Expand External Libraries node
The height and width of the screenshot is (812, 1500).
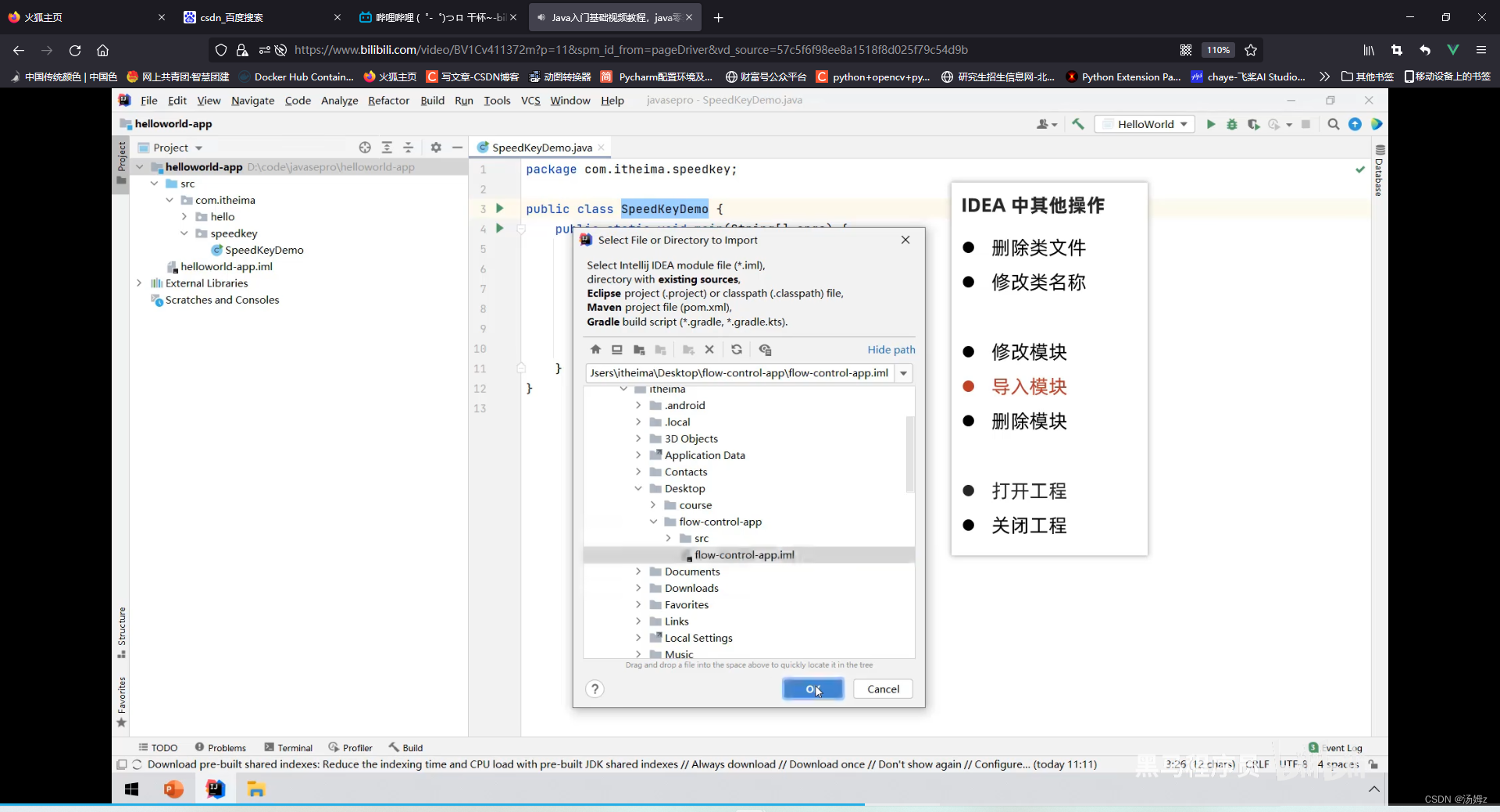139,283
